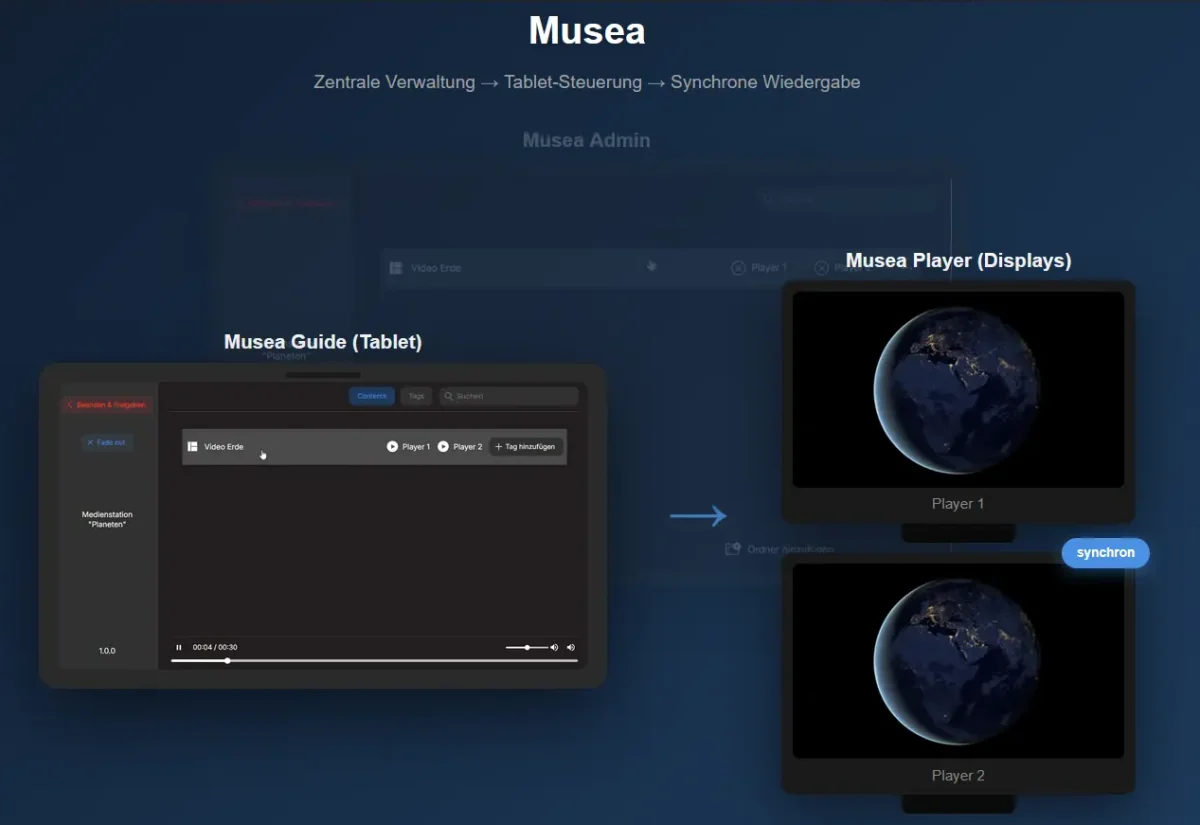Switch to the Contents tab
This screenshot has width=1200, height=825.
point(372,396)
